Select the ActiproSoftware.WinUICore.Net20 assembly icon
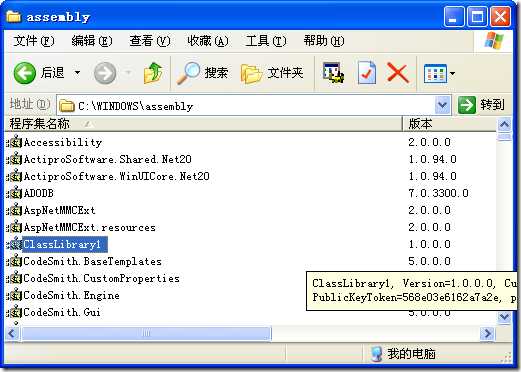Image resolution: width=521 pixels, height=372 pixels. click(14, 176)
